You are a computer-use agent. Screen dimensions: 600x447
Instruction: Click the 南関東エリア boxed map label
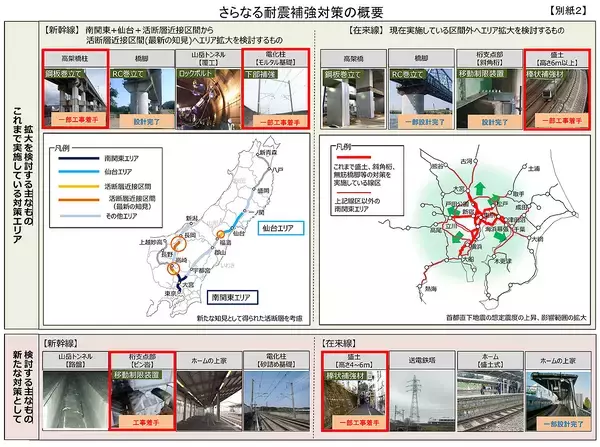[232, 297]
